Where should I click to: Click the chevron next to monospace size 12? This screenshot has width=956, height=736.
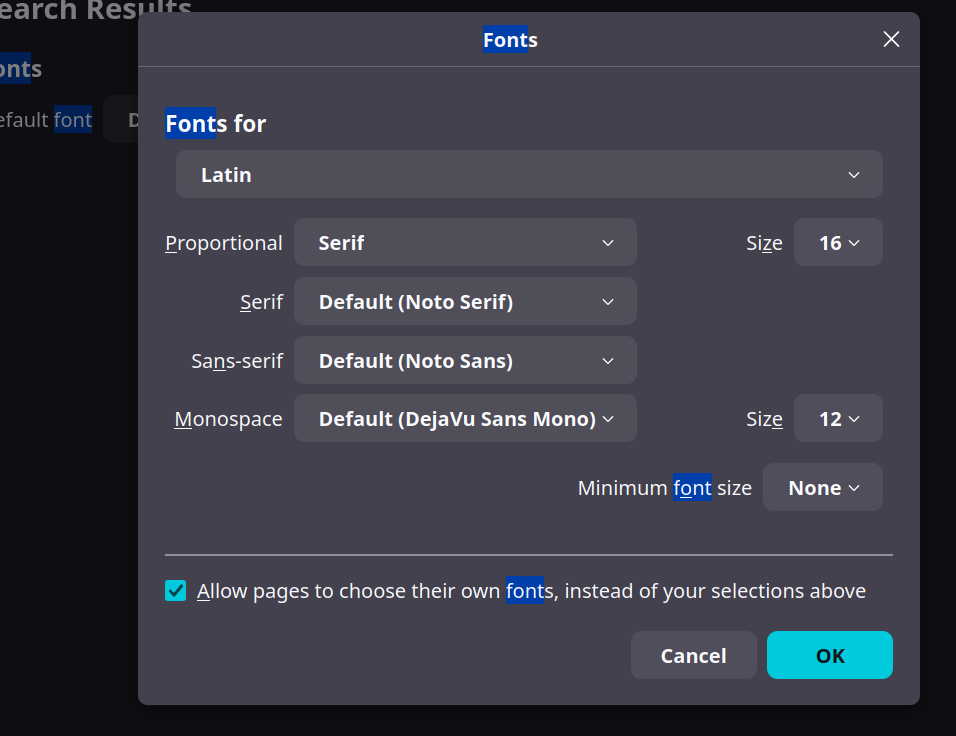854,419
